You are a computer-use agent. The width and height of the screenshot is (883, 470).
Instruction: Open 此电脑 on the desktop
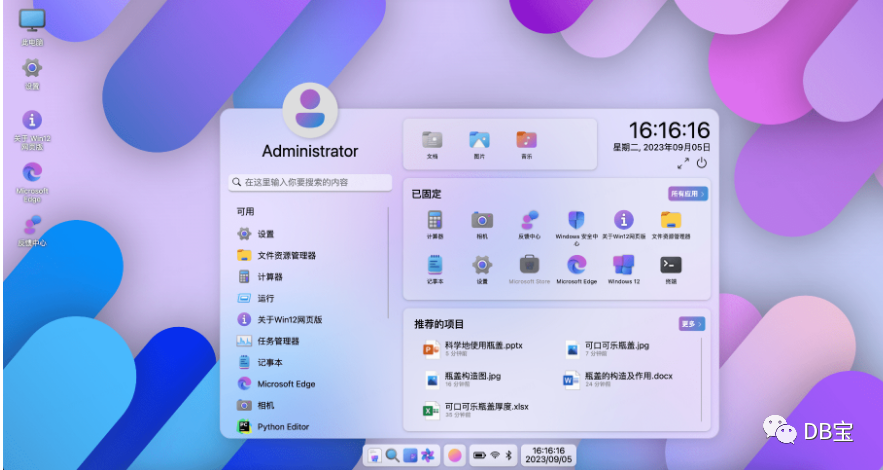coord(32,27)
